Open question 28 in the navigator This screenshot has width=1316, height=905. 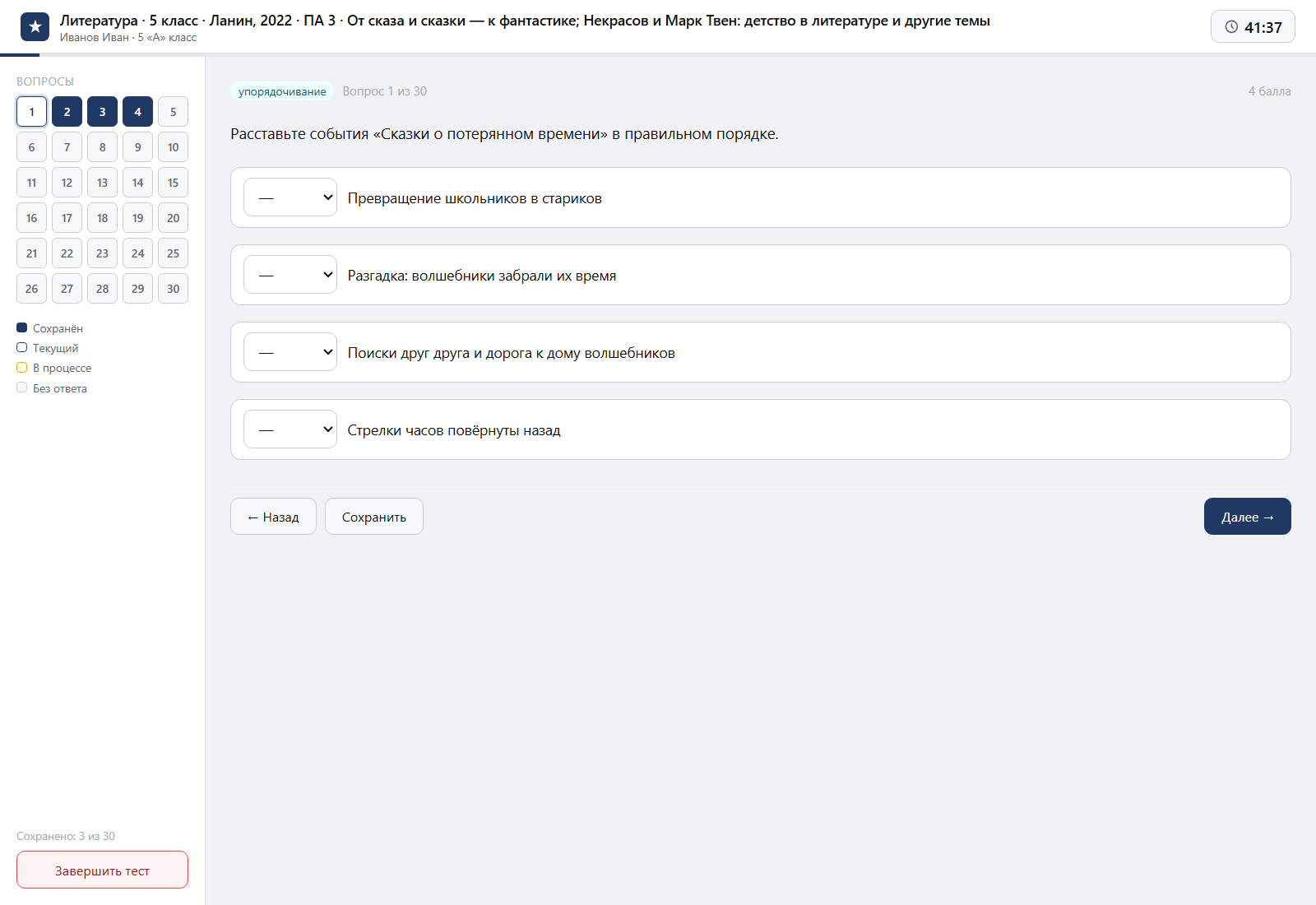click(102, 289)
